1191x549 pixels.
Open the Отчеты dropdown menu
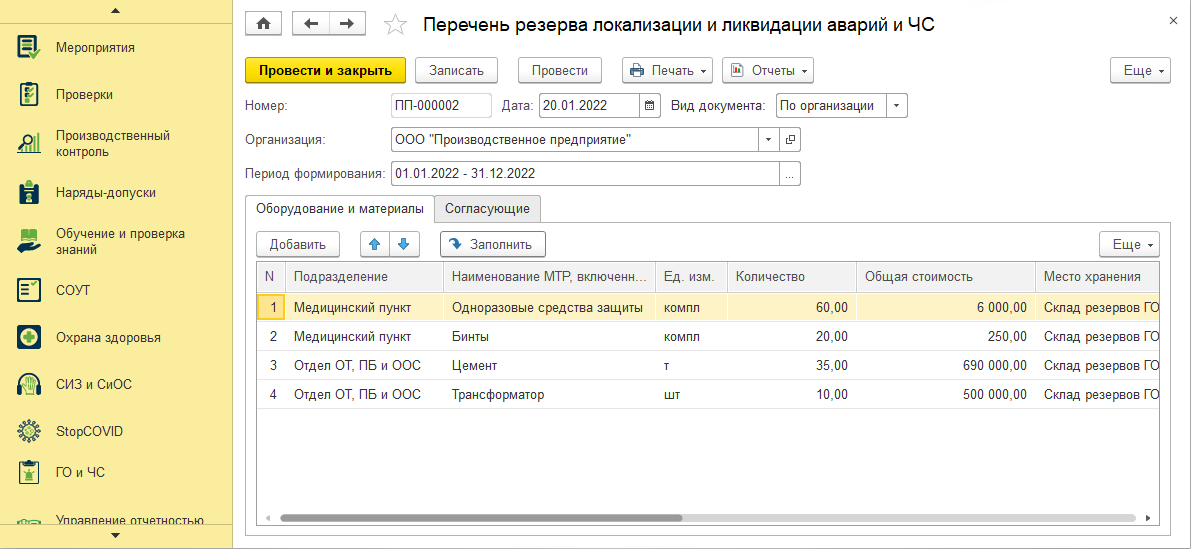[x=768, y=70]
